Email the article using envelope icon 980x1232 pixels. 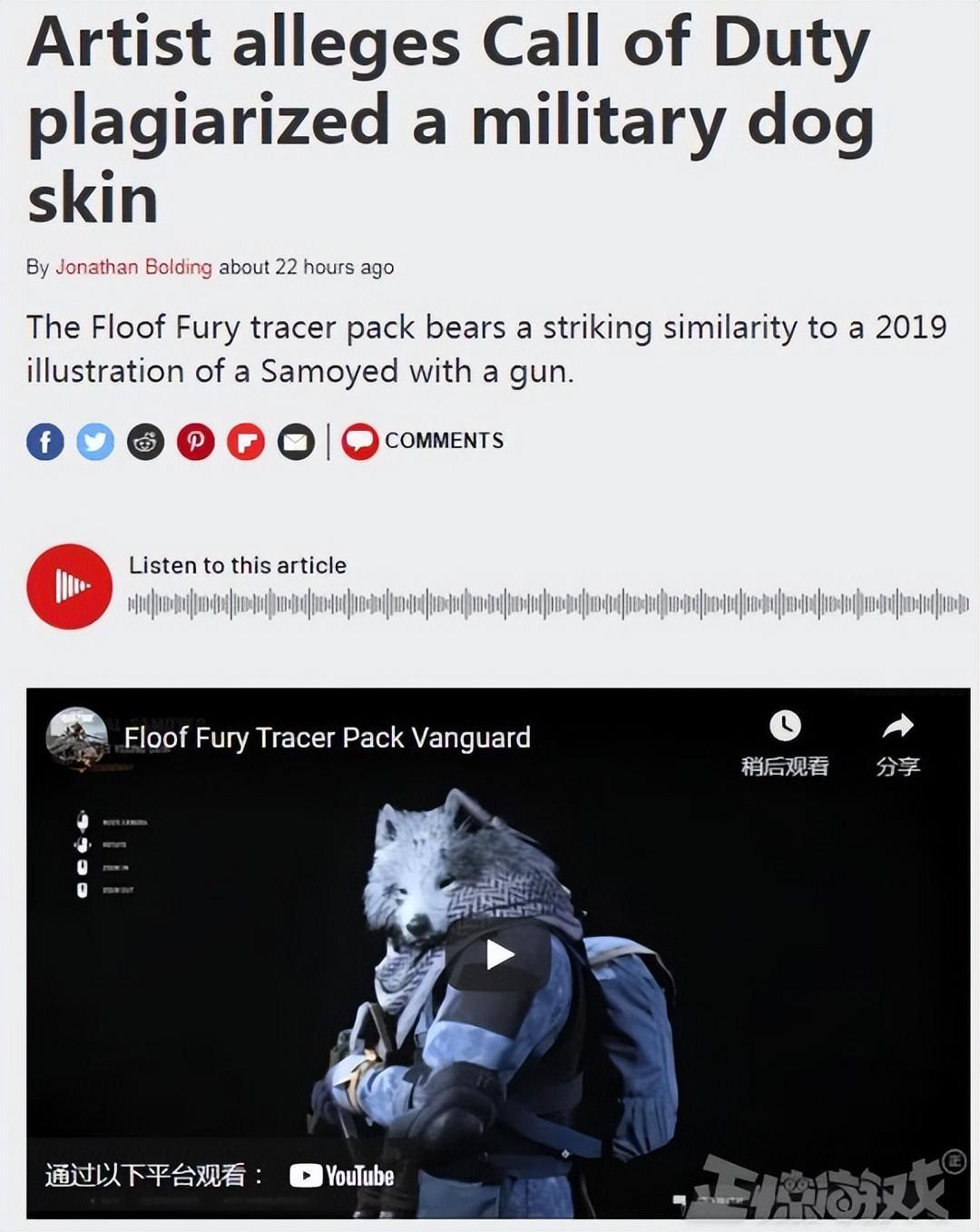click(296, 442)
